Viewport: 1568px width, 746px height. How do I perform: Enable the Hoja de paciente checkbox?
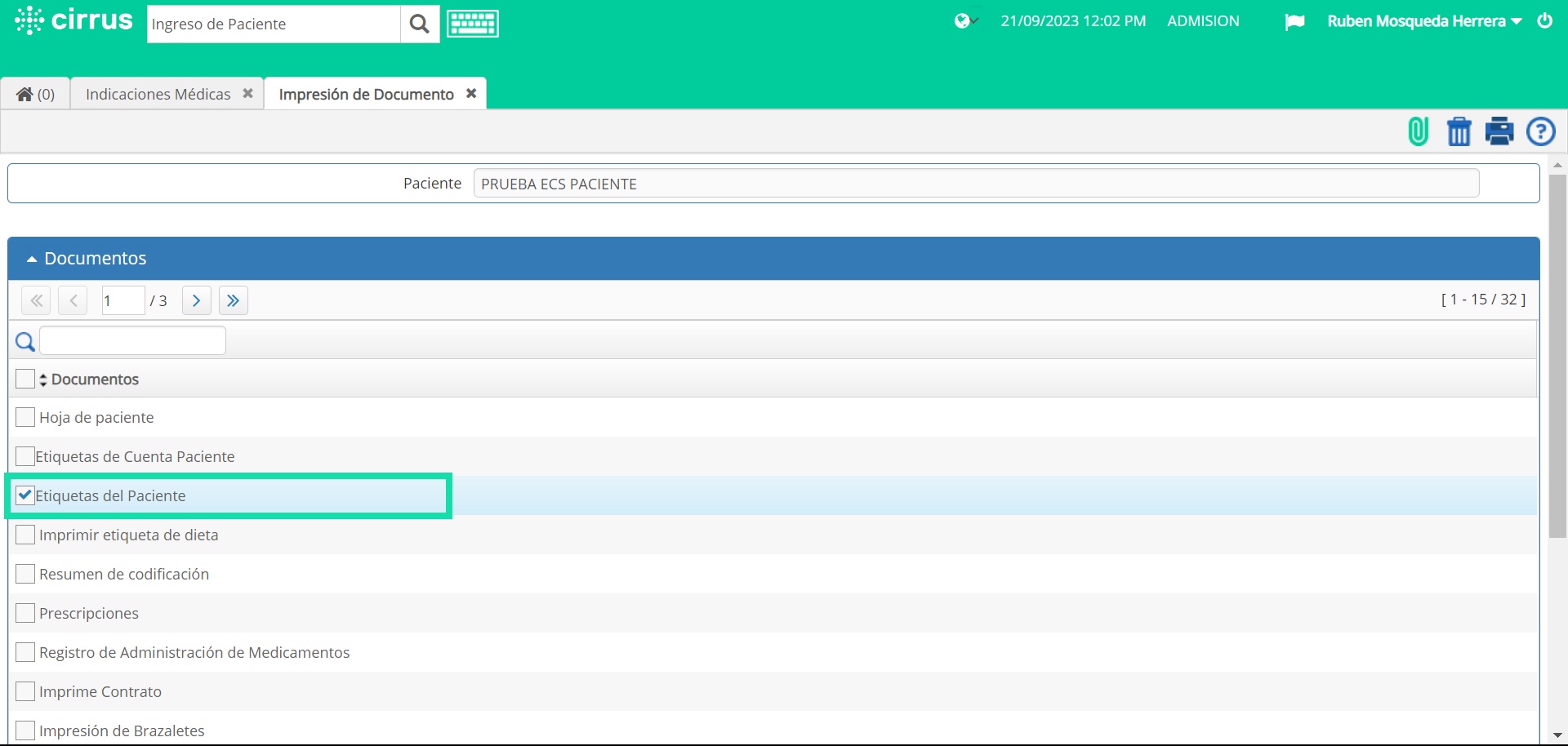point(25,416)
